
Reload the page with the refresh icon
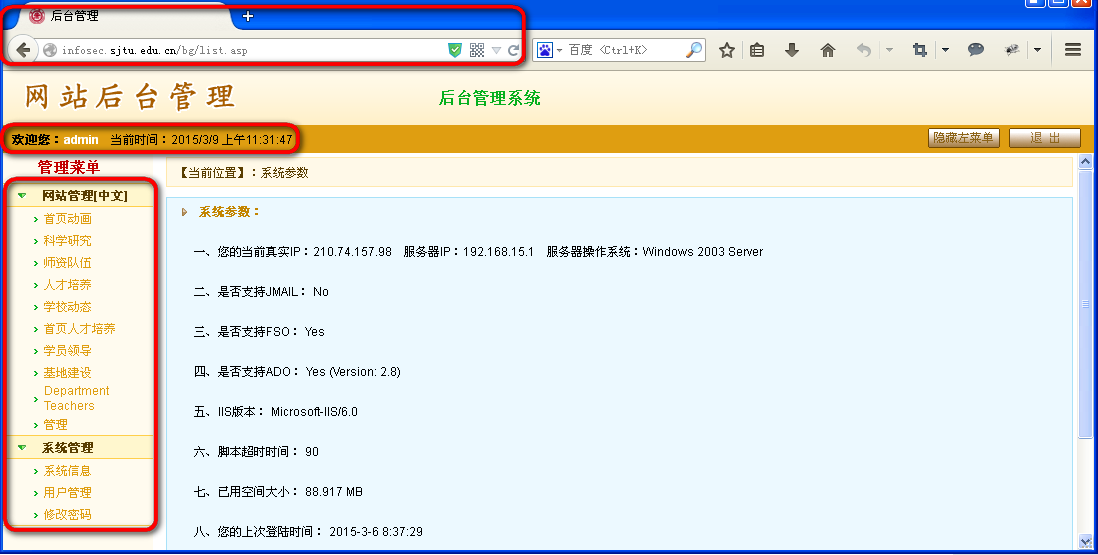(513, 50)
